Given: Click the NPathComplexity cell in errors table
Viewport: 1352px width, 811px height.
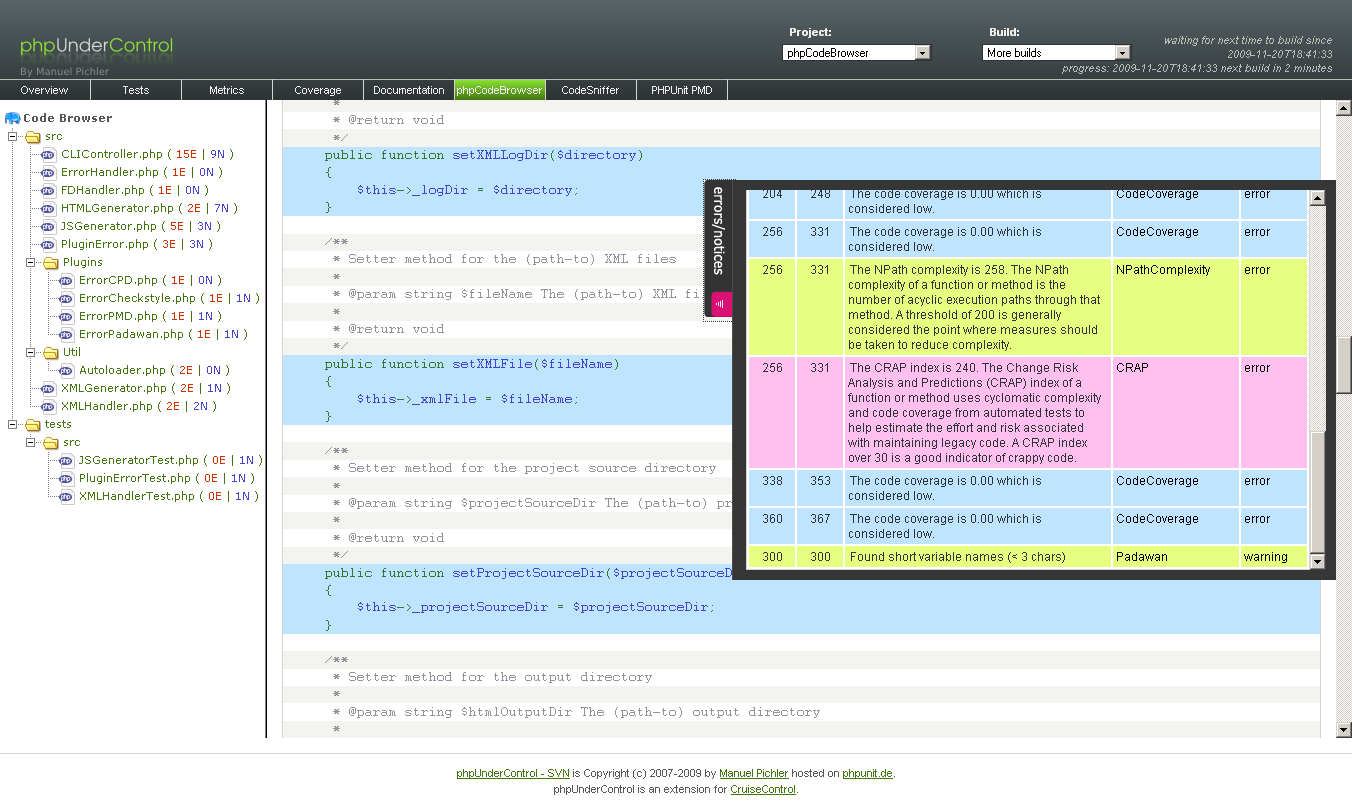Looking at the screenshot, I should 1175,307.
